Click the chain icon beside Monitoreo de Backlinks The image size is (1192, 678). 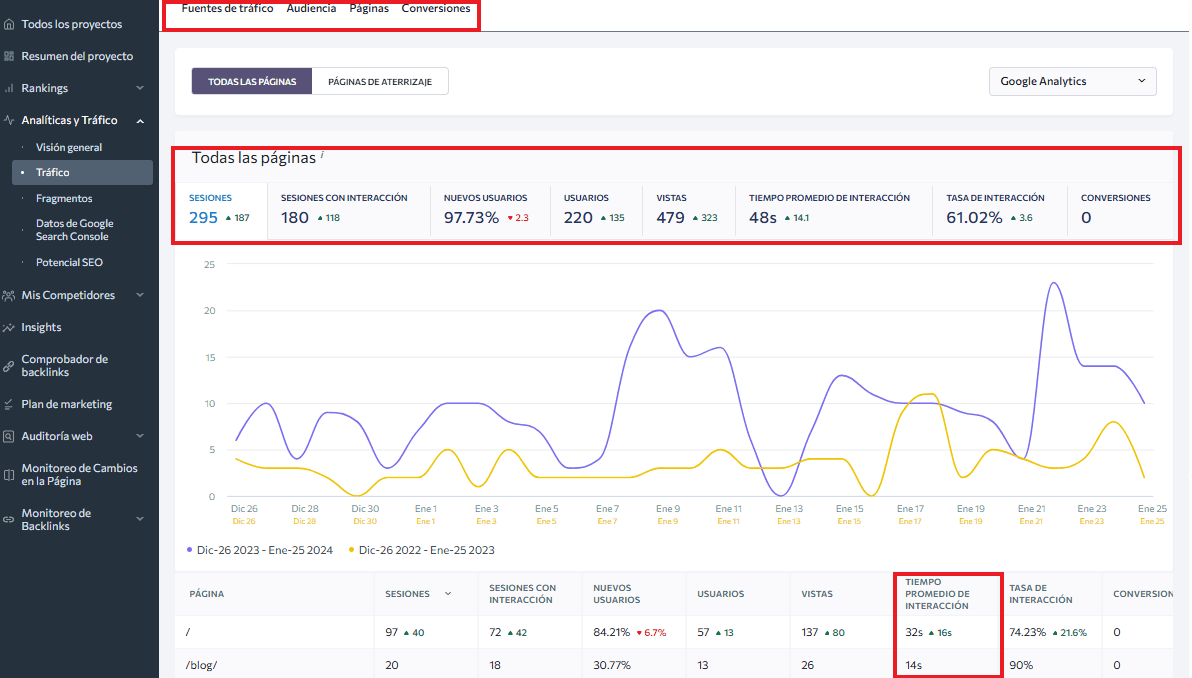point(9,519)
